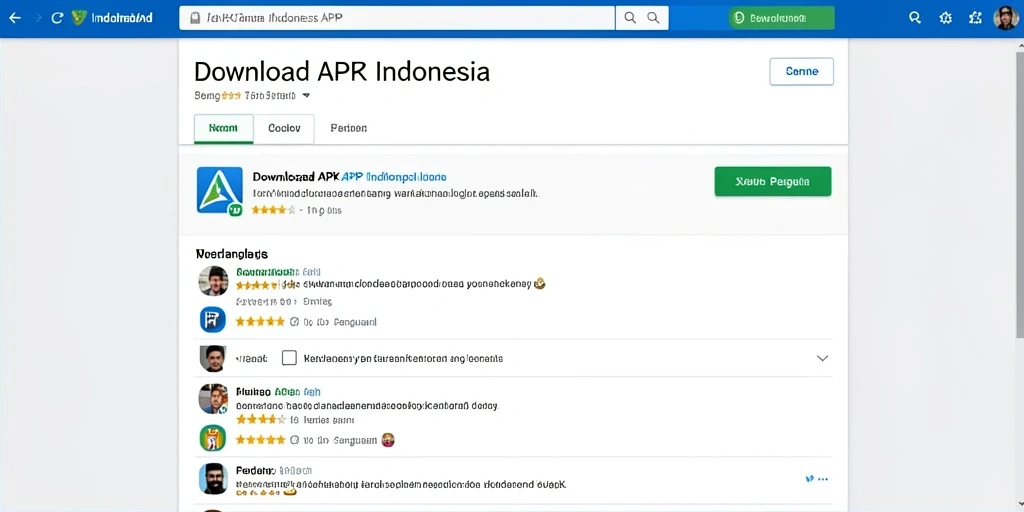Click the green shield site logo
Screen dimensions: 1024x512
point(79,18)
